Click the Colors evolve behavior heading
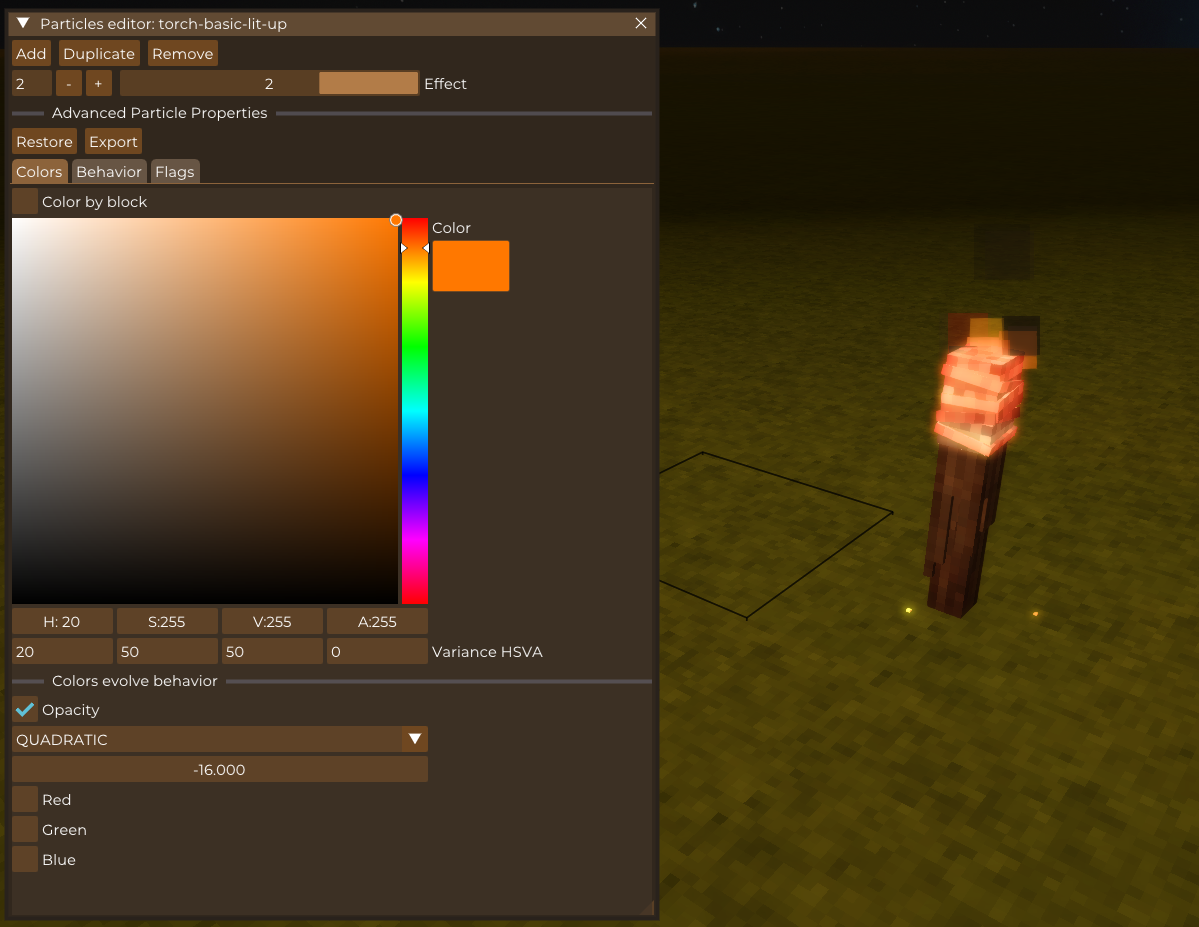This screenshot has height=927, width=1199. coord(135,681)
